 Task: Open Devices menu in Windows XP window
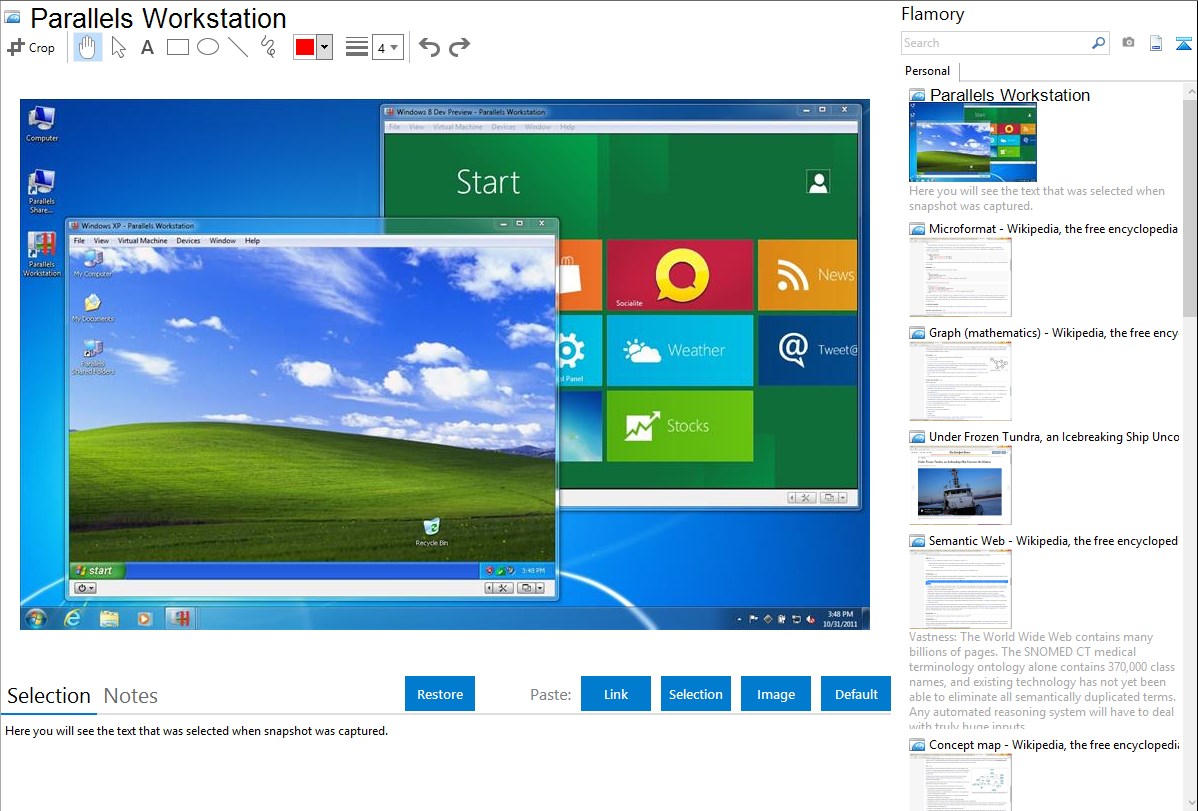tap(188, 241)
